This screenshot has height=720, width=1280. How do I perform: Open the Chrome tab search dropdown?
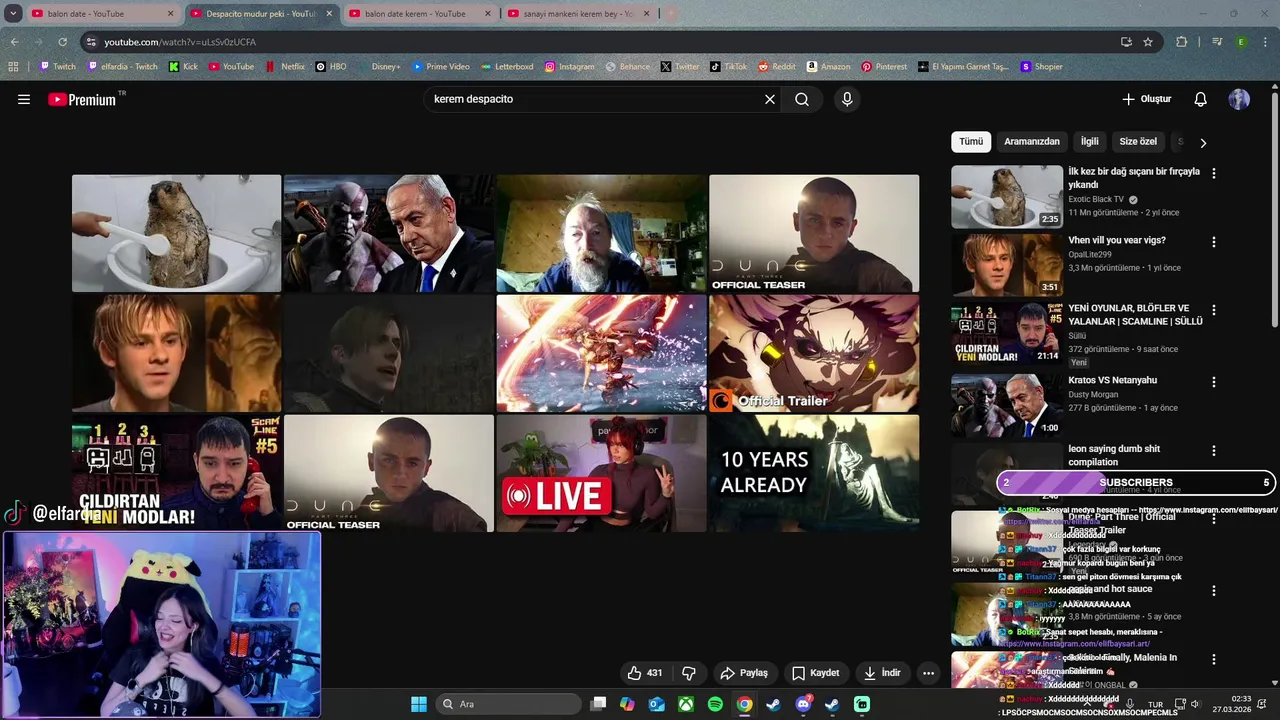point(13,14)
